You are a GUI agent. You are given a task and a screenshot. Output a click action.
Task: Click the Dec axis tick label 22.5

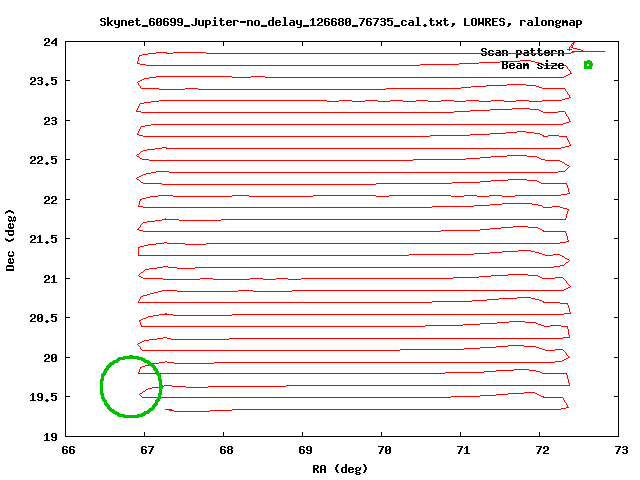tap(43, 160)
